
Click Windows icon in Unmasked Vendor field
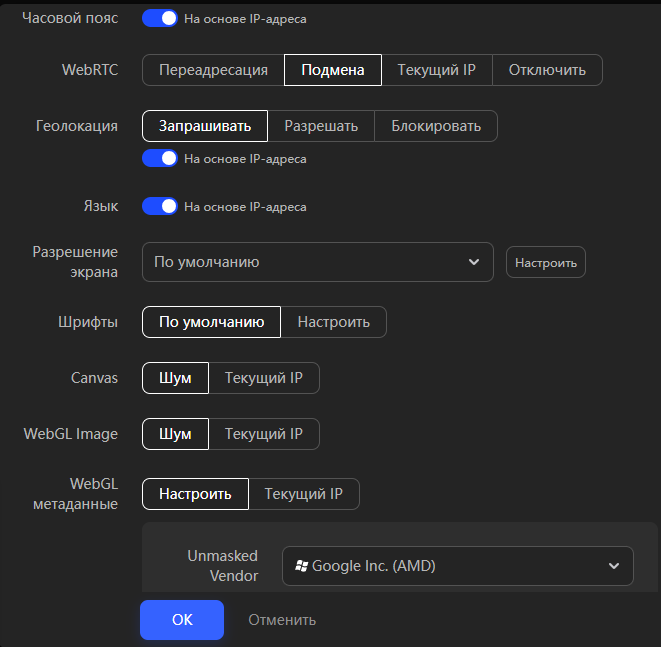[x=300, y=566]
